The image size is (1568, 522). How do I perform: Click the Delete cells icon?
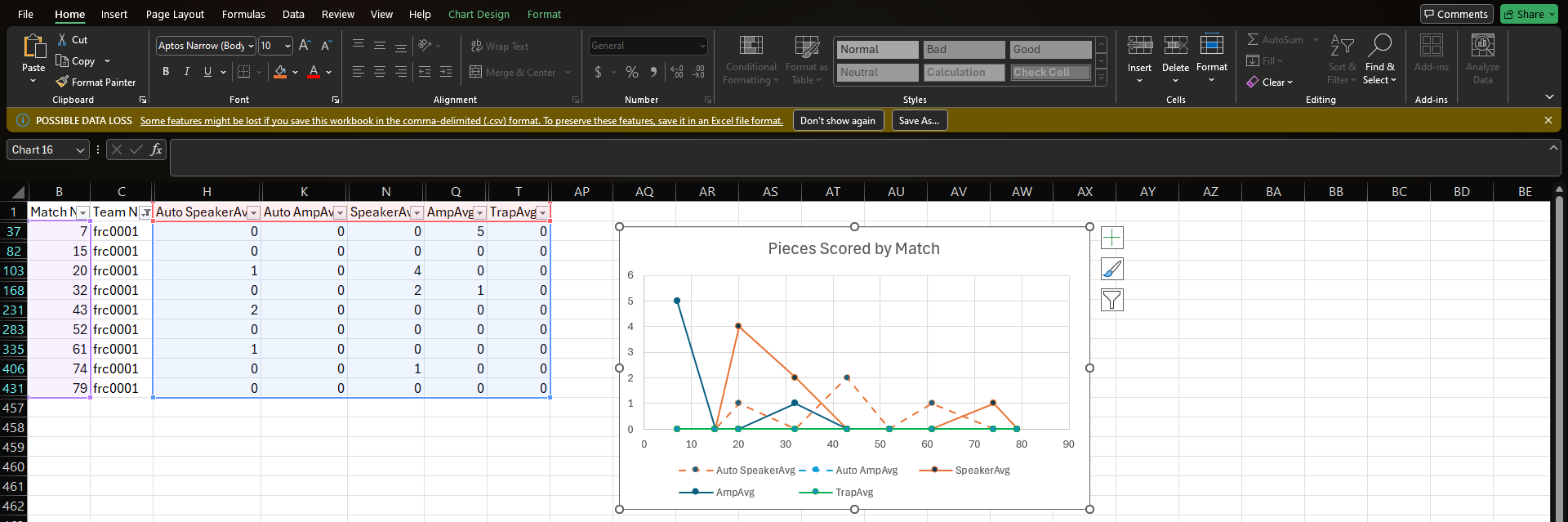tap(1176, 45)
